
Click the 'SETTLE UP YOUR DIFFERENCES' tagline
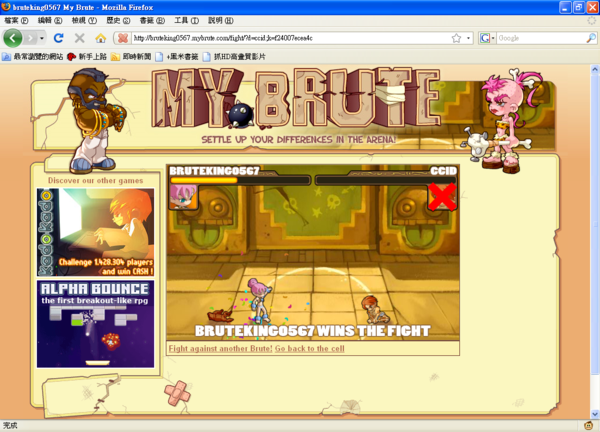click(x=298, y=140)
